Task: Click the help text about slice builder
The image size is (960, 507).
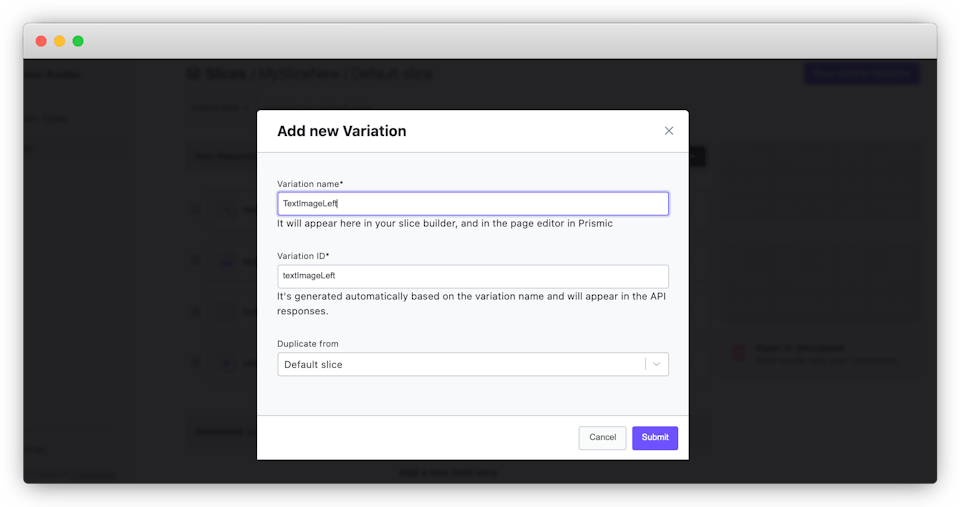Action: pos(444,223)
